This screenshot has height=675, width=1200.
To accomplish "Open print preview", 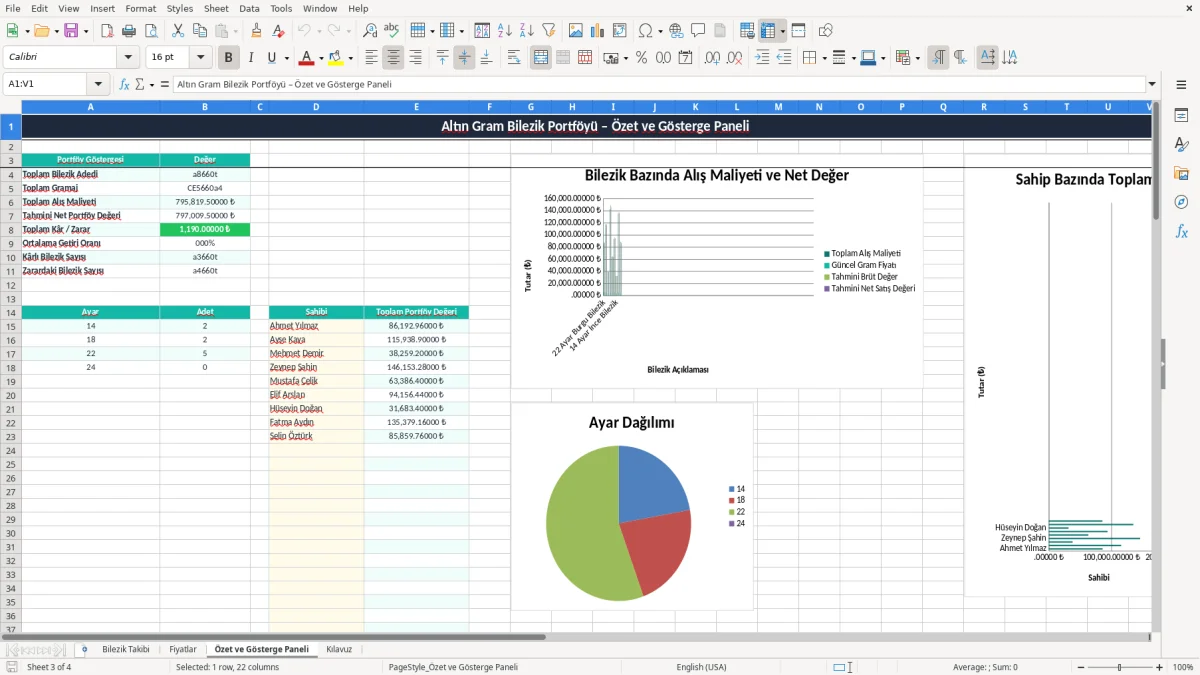I will coord(150,31).
